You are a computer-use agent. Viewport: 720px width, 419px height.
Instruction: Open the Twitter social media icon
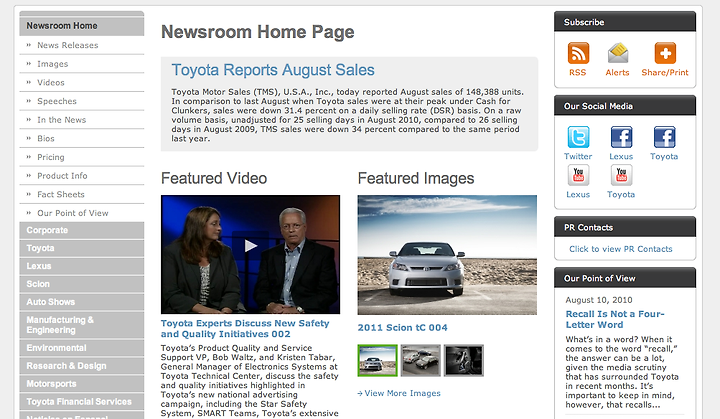(578, 137)
